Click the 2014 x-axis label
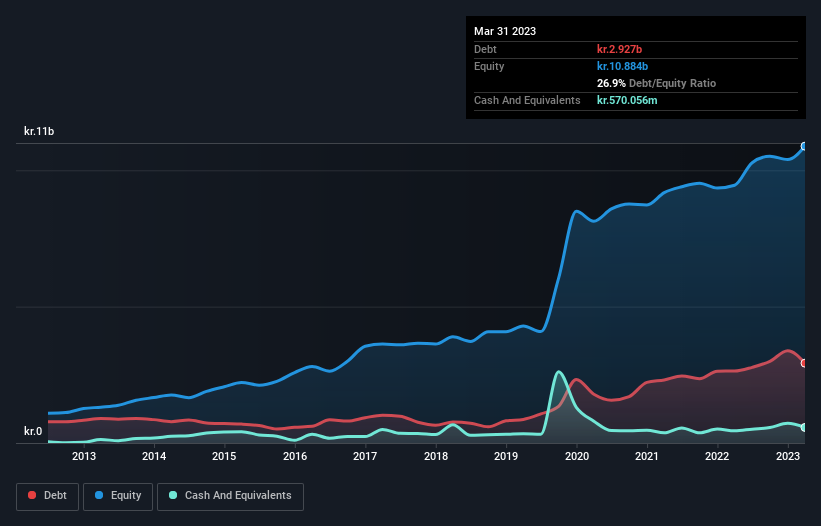The height and width of the screenshot is (526, 821). coord(154,456)
